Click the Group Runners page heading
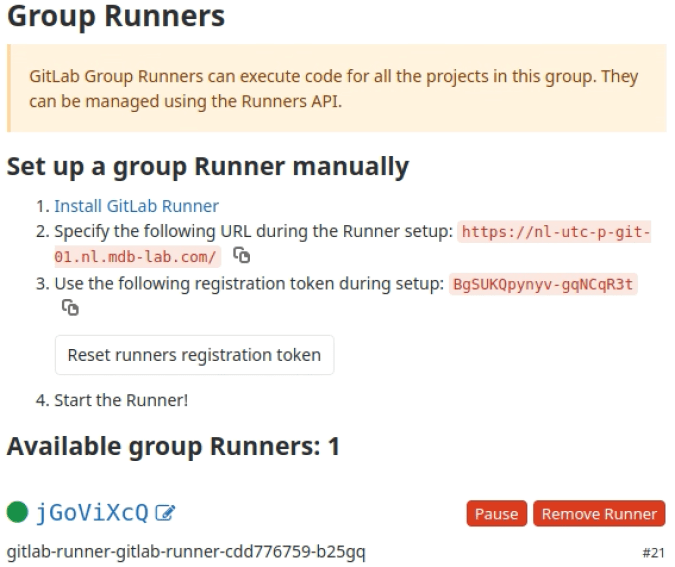 tap(116, 17)
